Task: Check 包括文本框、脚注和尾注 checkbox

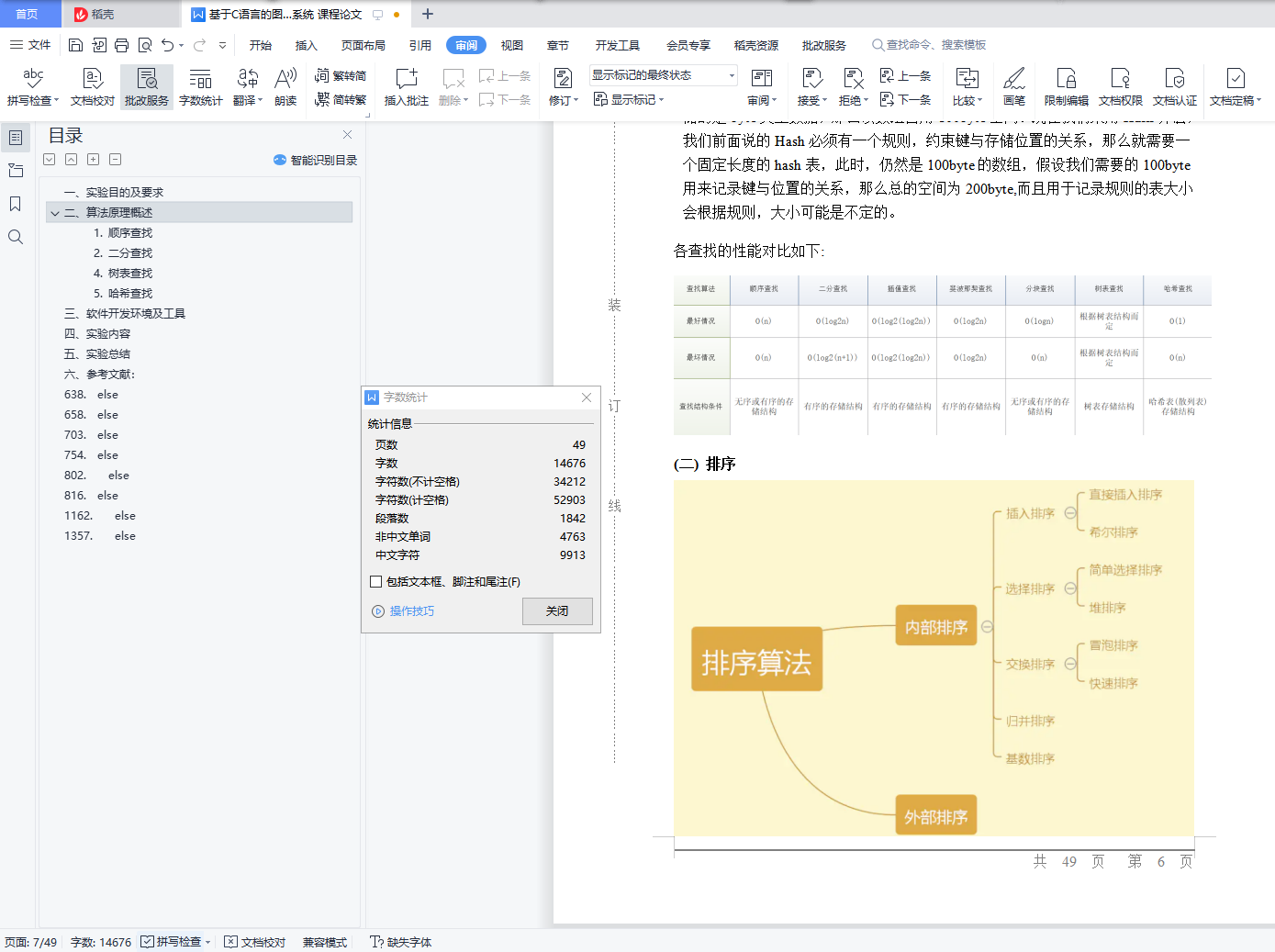Action: [x=376, y=582]
